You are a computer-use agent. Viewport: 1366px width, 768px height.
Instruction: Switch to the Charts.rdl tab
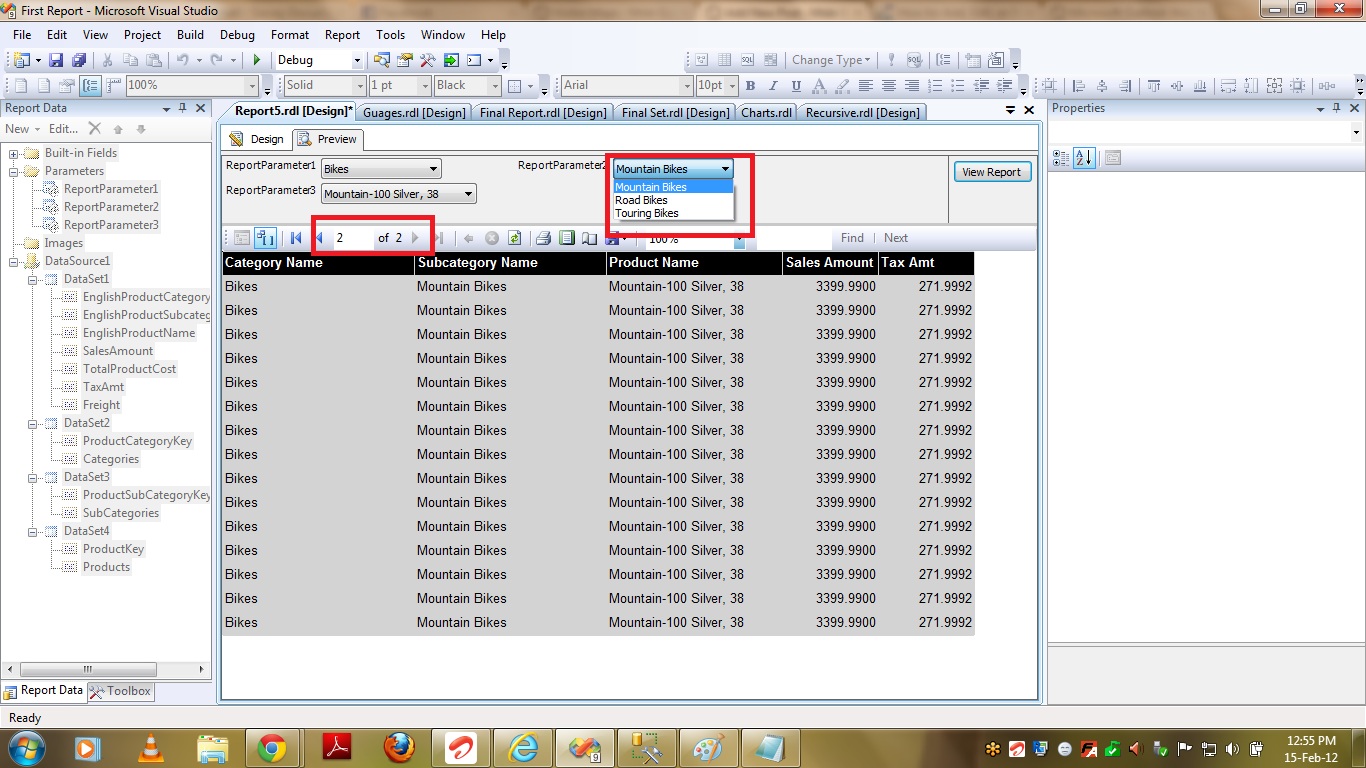[766, 112]
